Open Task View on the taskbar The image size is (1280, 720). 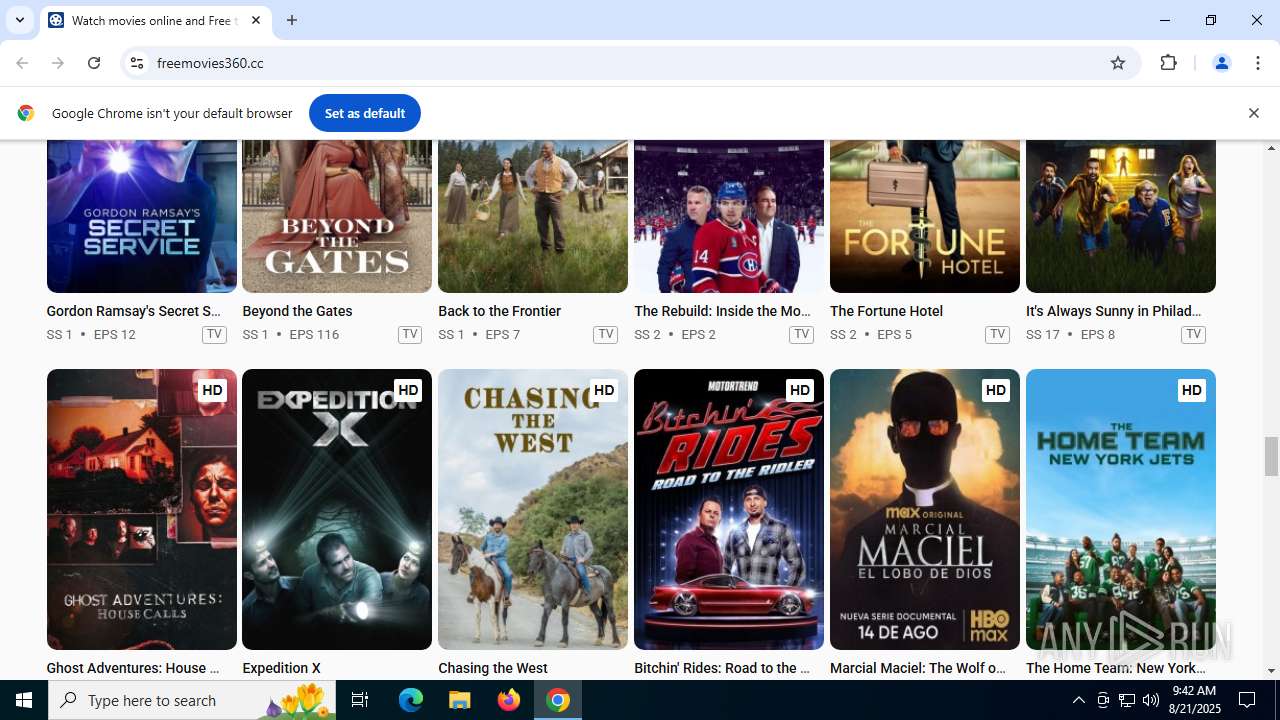point(360,700)
